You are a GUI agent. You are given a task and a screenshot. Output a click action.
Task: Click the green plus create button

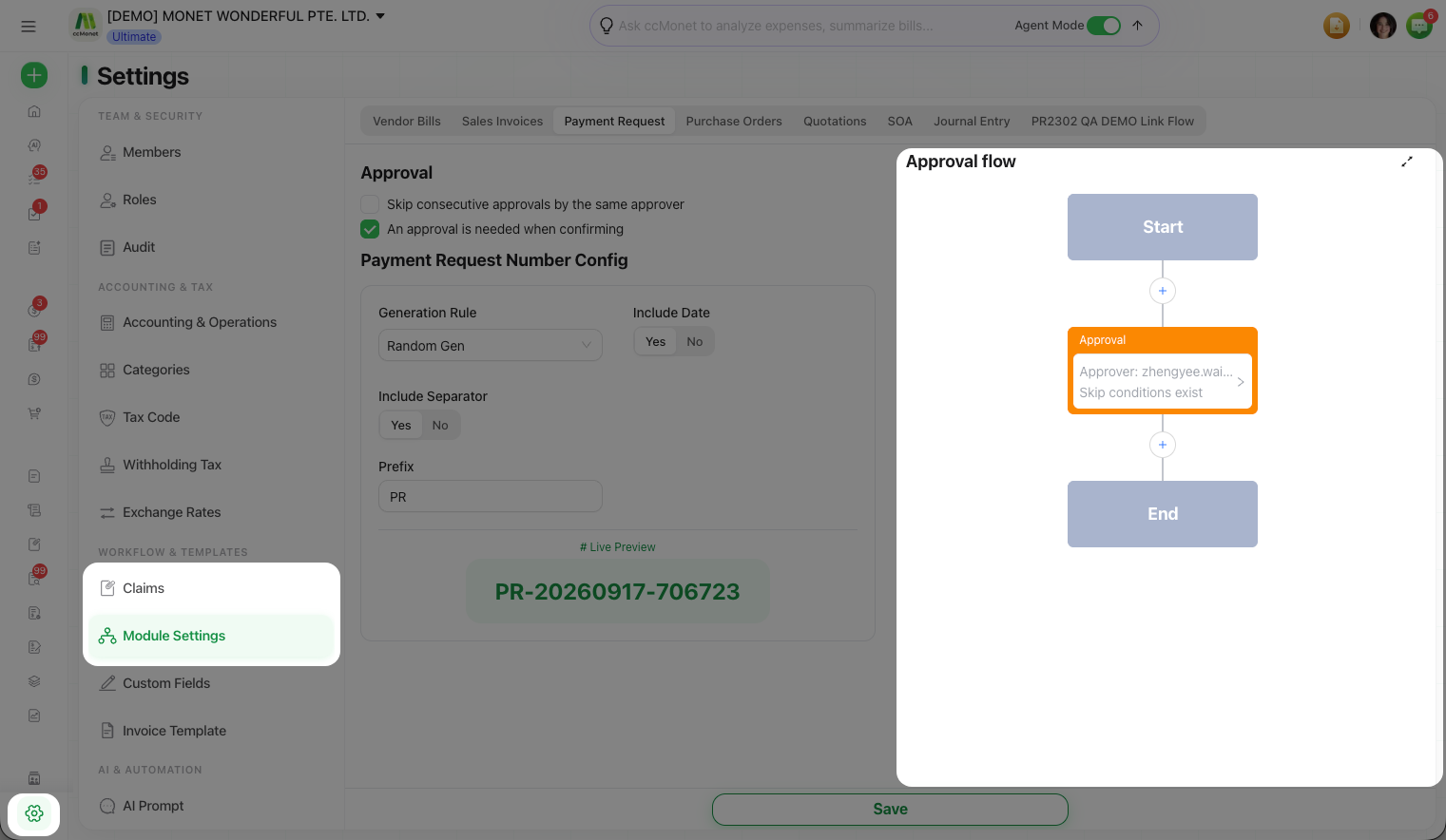tap(34, 75)
